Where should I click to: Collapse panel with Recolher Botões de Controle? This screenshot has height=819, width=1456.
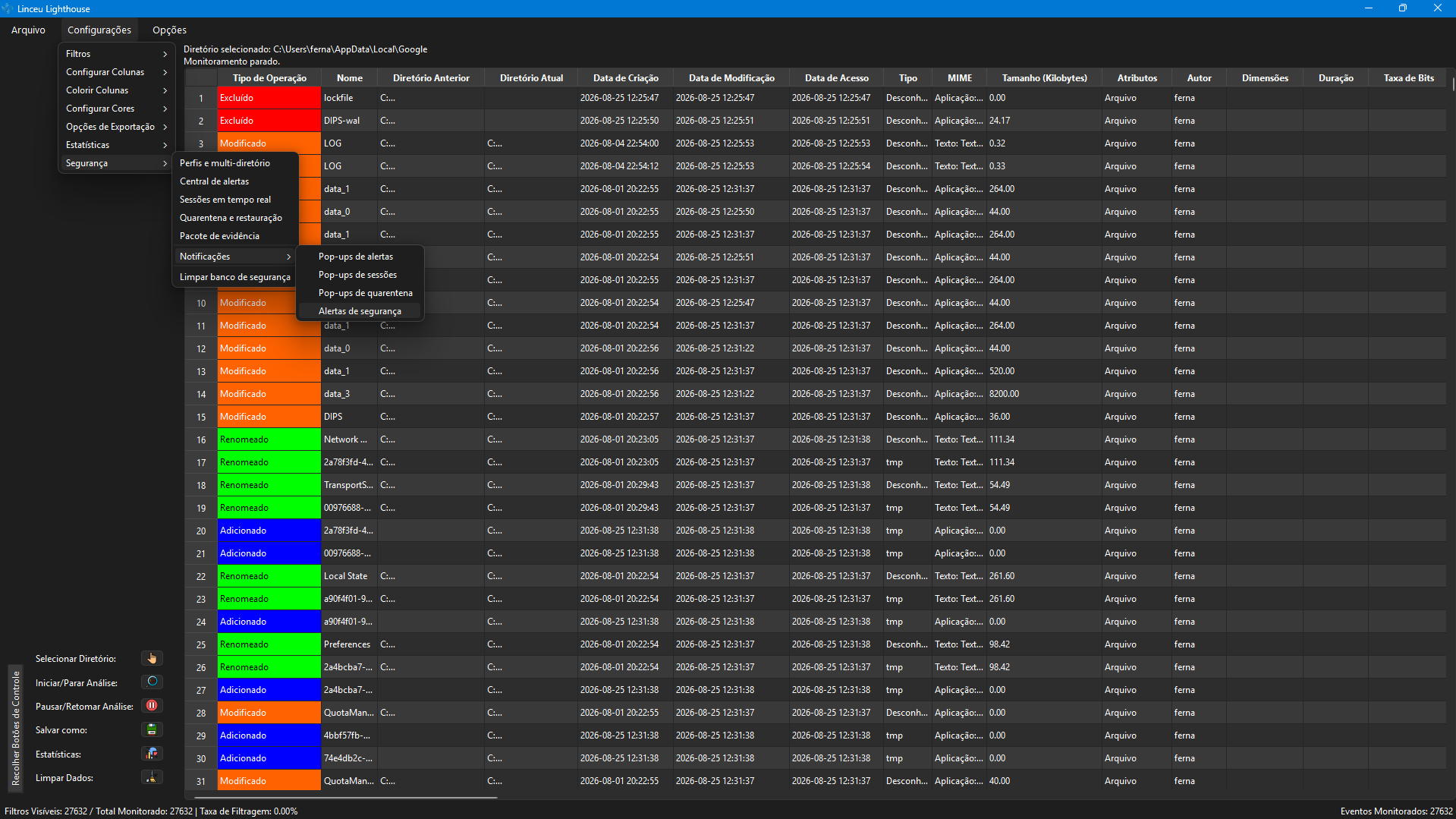15,728
